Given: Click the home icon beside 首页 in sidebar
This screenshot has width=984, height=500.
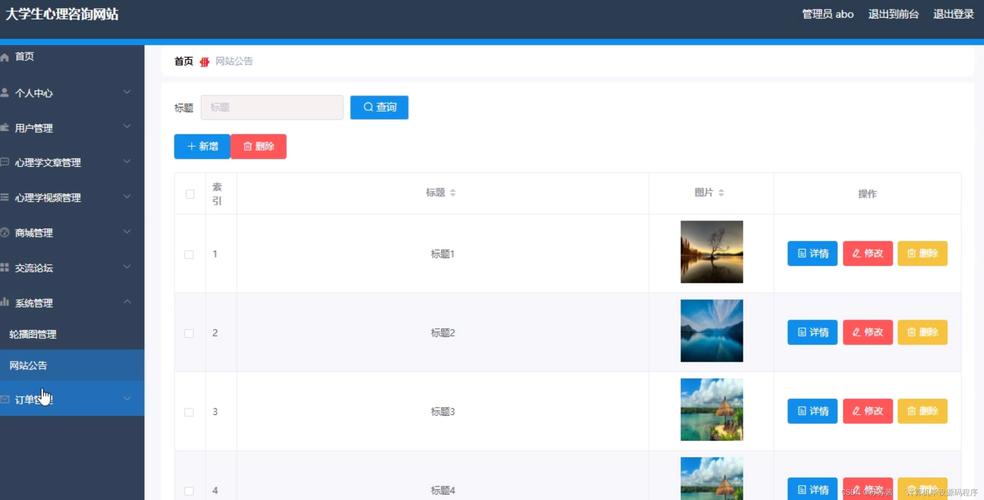Looking at the screenshot, I should [x=5, y=58].
